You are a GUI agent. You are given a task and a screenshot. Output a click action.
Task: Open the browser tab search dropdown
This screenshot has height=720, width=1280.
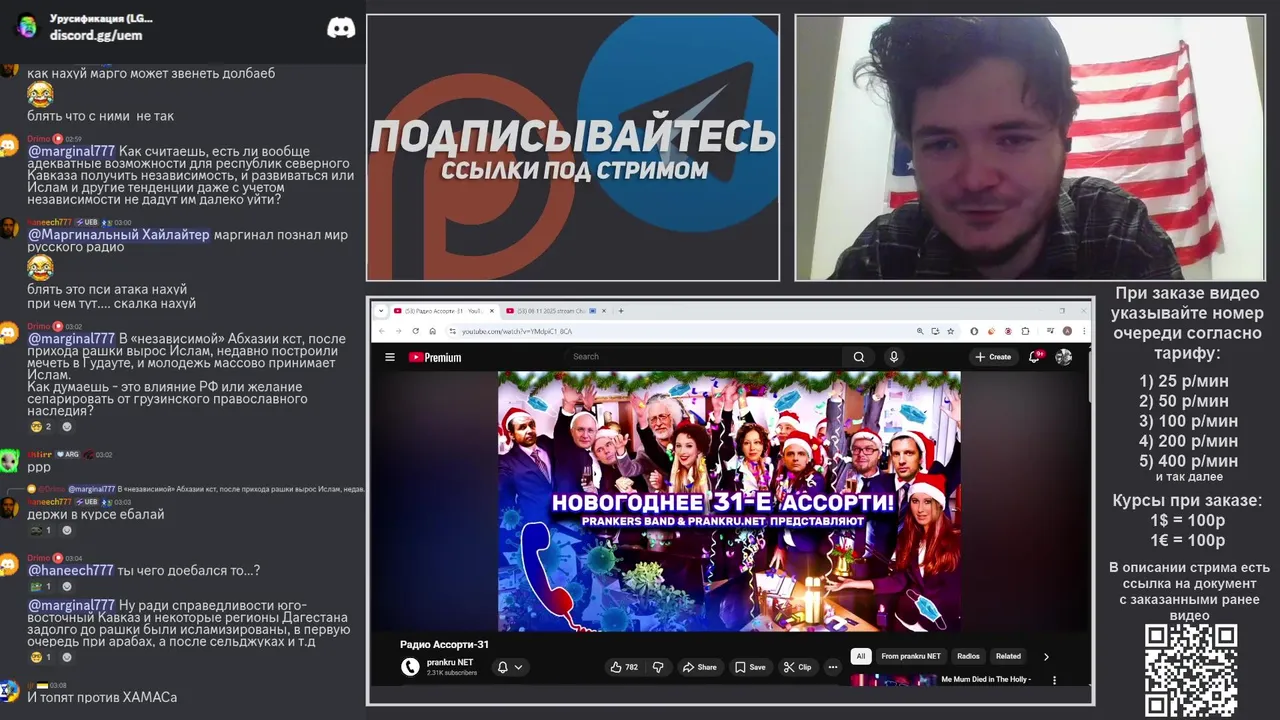click(x=381, y=311)
